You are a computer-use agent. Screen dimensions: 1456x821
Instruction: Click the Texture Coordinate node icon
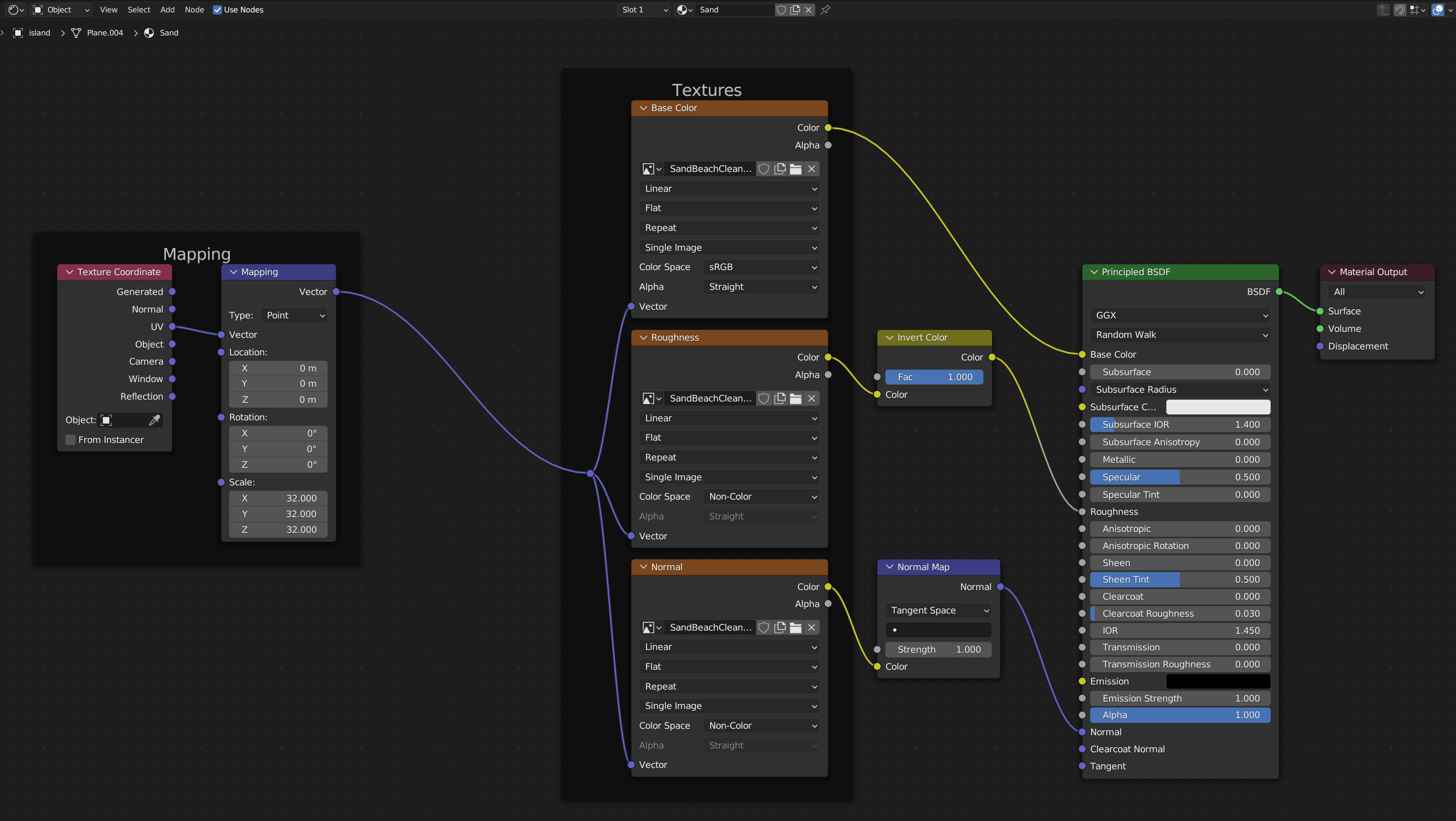pyautogui.click(x=69, y=272)
